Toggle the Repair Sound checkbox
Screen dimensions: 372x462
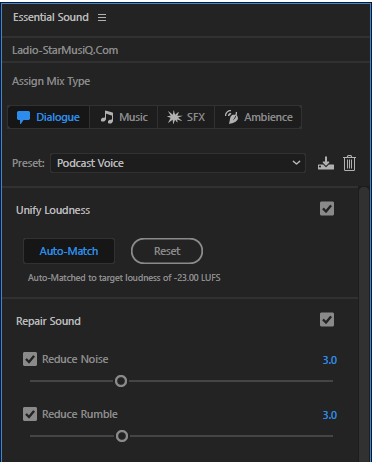coord(327,320)
